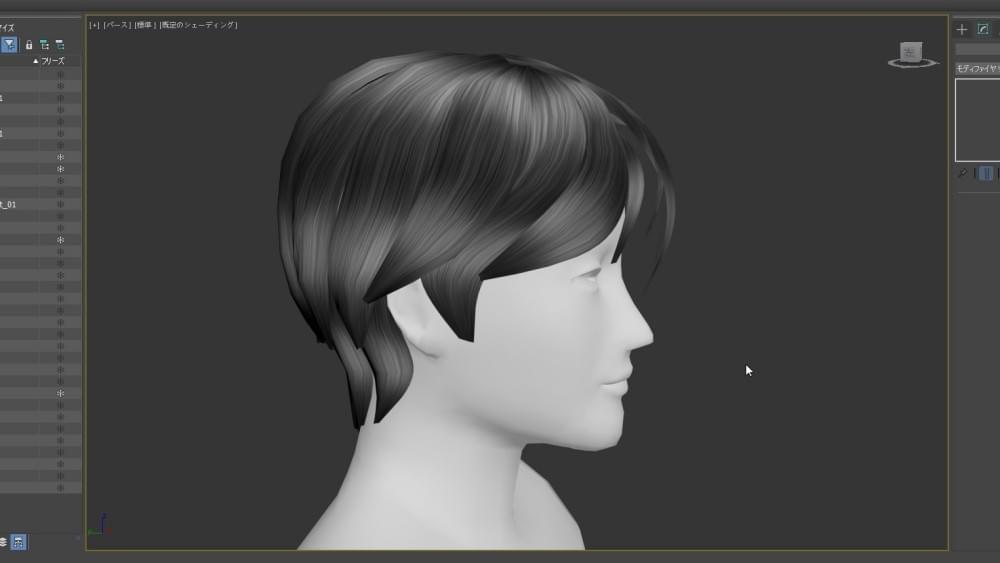The height and width of the screenshot is (563, 1000).
Task: Click the object name field in the Modify panel
Action: tap(978, 49)
